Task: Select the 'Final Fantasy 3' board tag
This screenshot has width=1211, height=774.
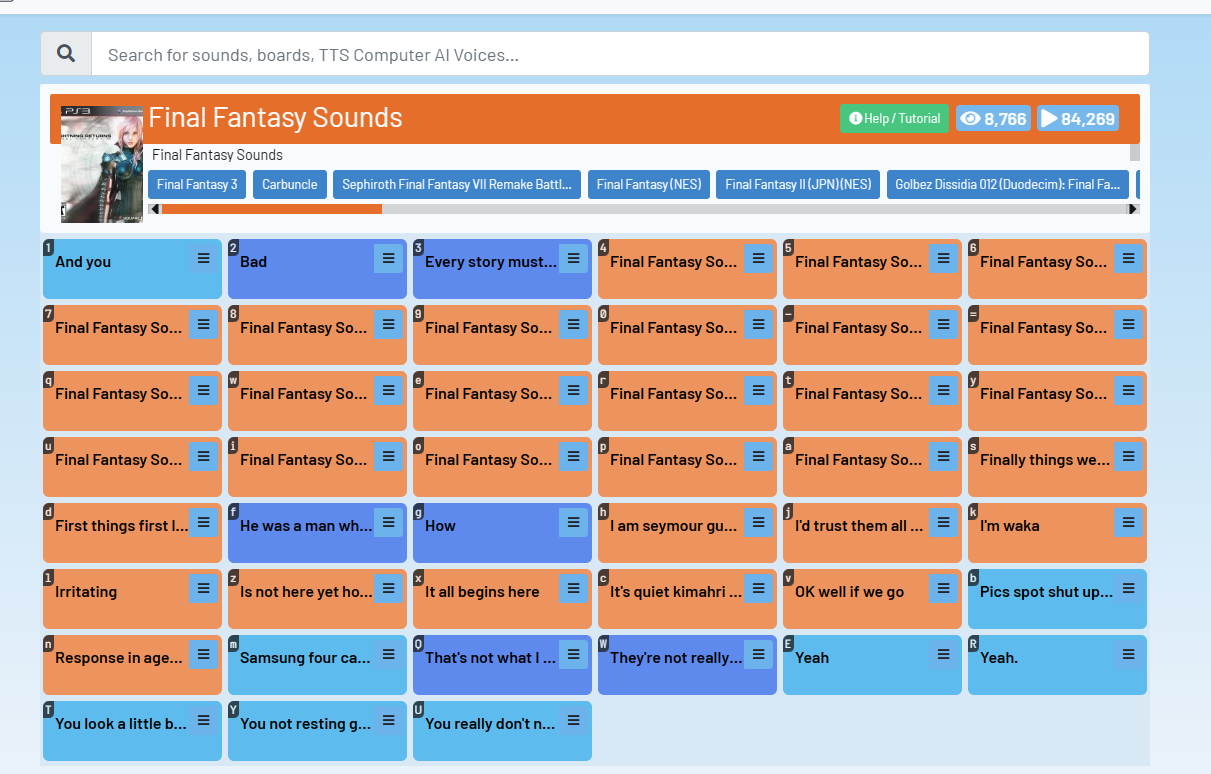Action: (x=197, y=184)
